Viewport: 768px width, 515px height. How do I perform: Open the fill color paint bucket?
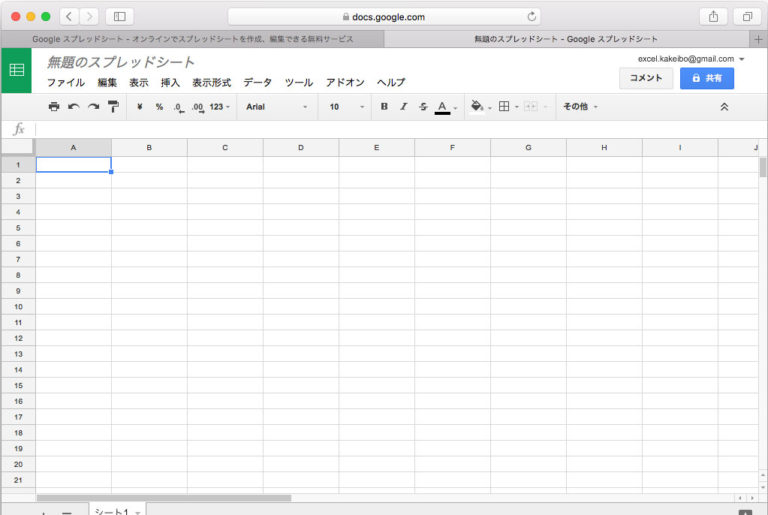tap(477, 107)
